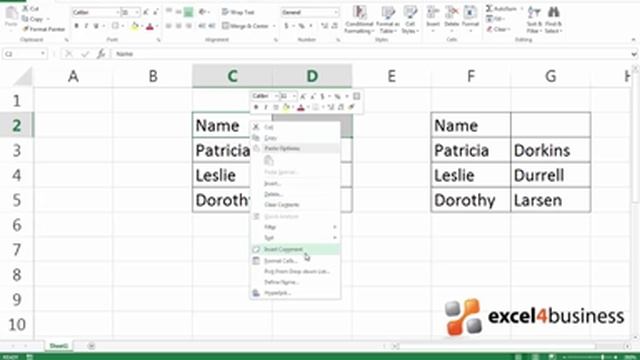The width and height of the screenshot is (640, 360).
Task: Open the Merge & Center dropdown arrow
Action: [x=274, y=26]
